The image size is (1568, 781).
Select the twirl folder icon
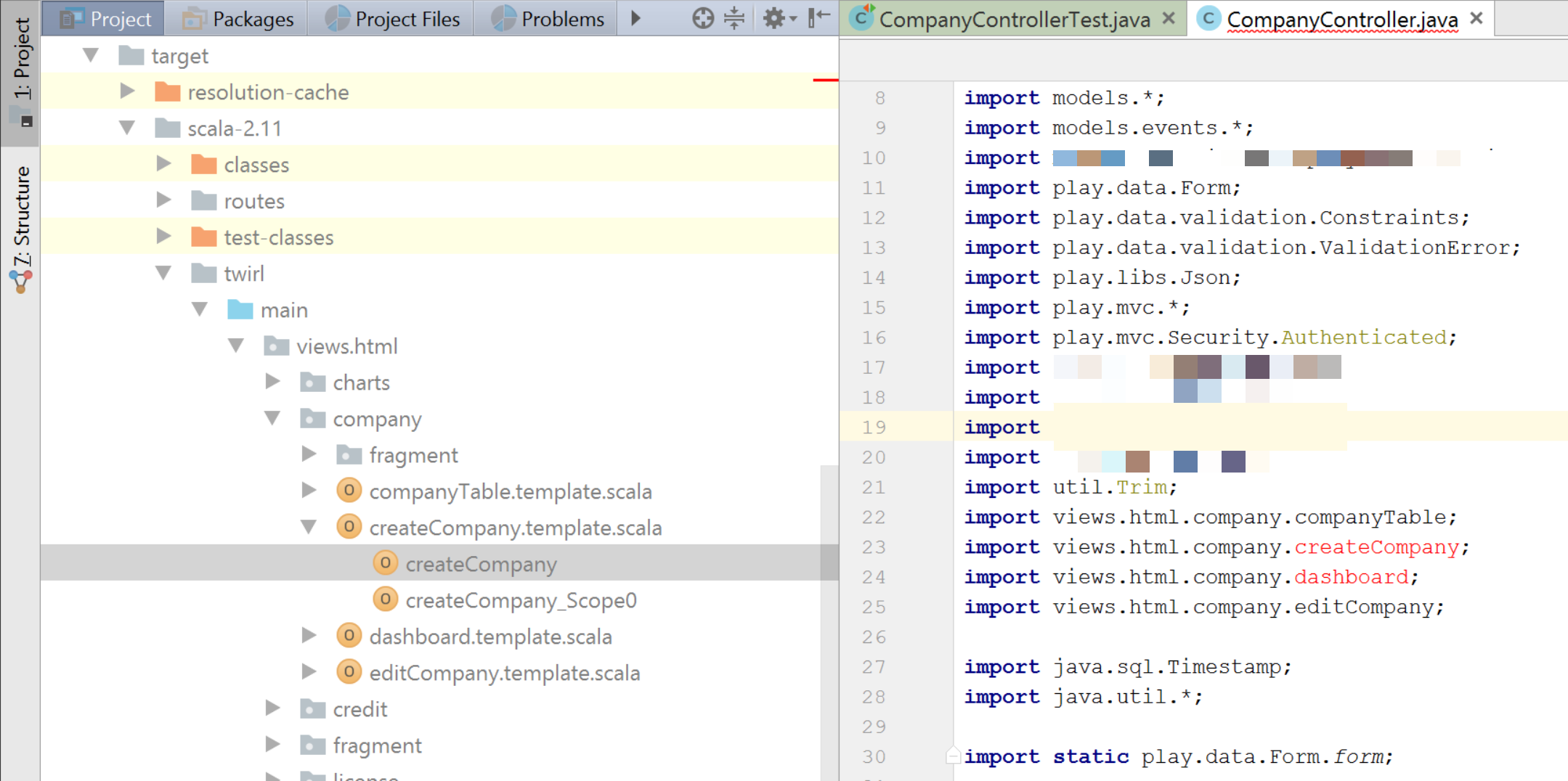pos(203,273)
